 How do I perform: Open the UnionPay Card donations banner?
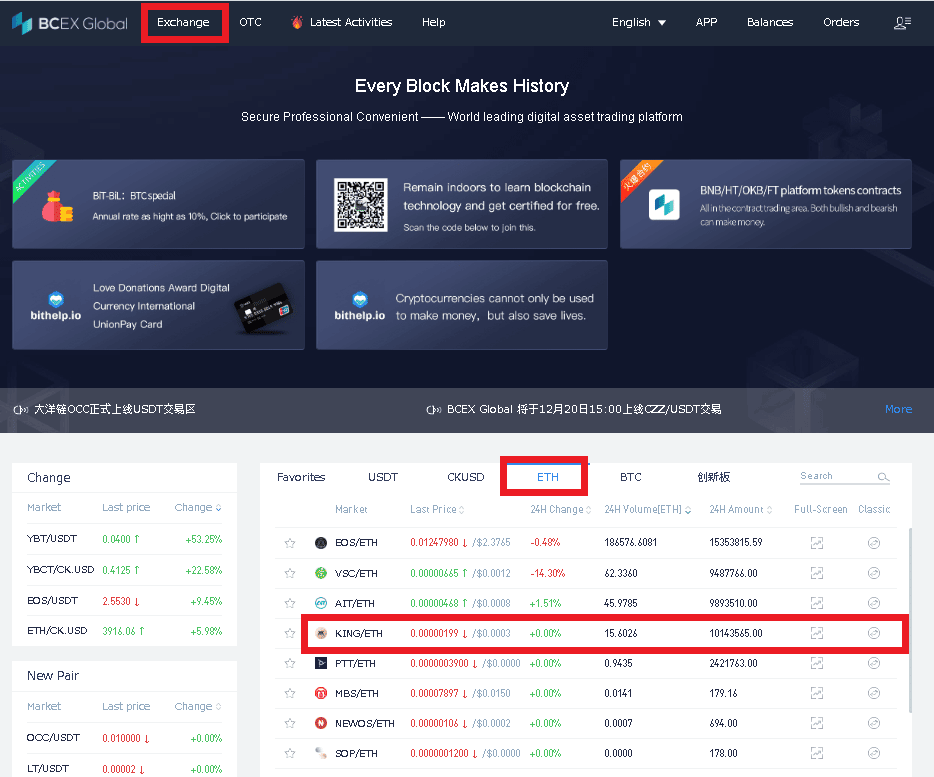click(x=158, y=305)
